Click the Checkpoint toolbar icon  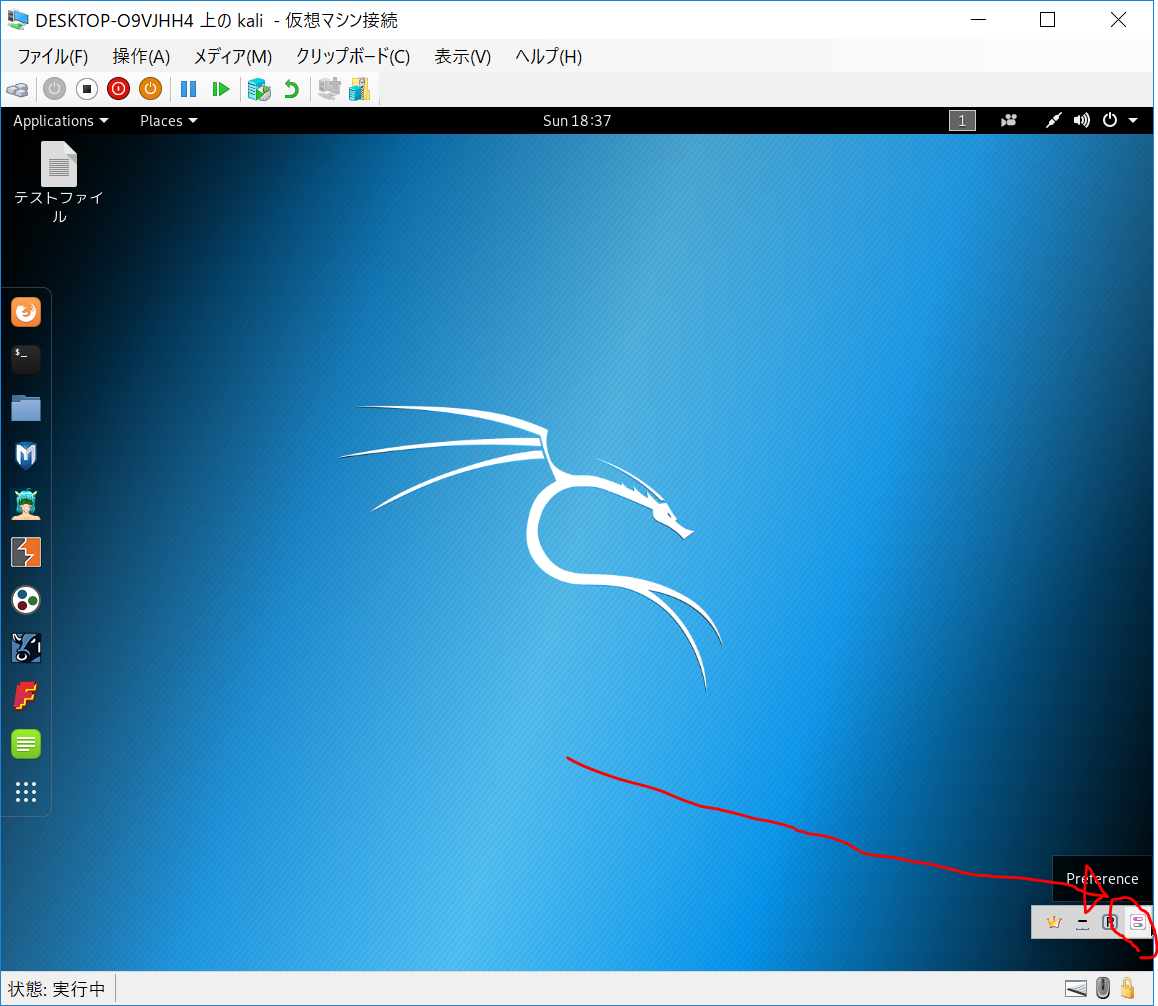click(259, 89)
